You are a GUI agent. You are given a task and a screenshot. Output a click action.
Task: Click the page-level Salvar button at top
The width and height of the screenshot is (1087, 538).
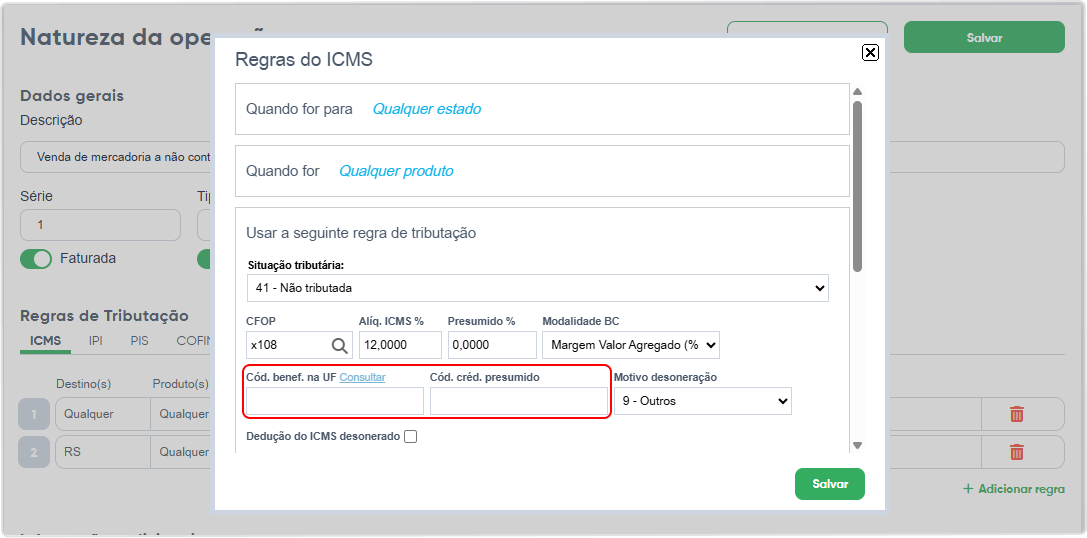point(984,37)
